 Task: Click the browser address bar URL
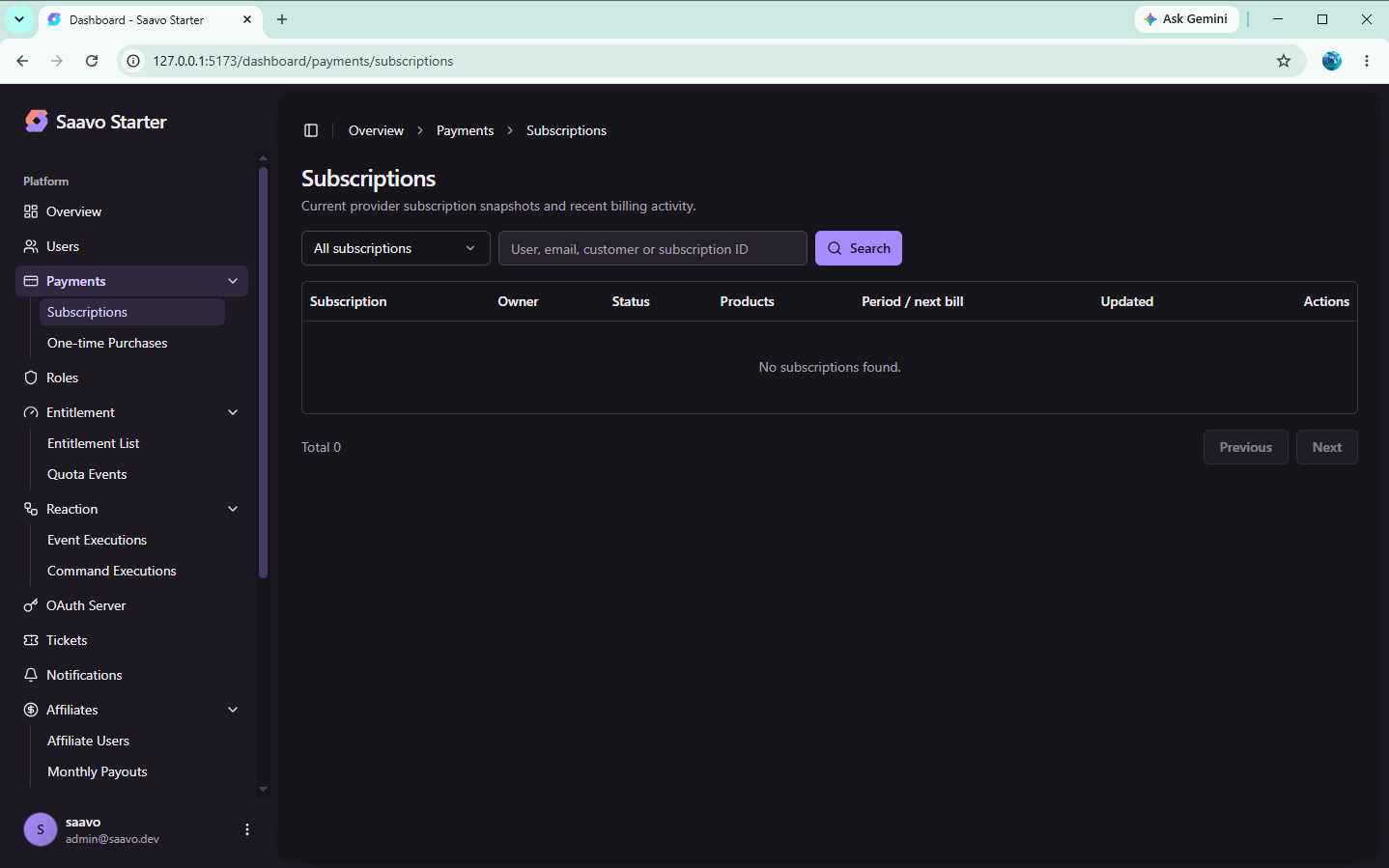tap(303, 61)
